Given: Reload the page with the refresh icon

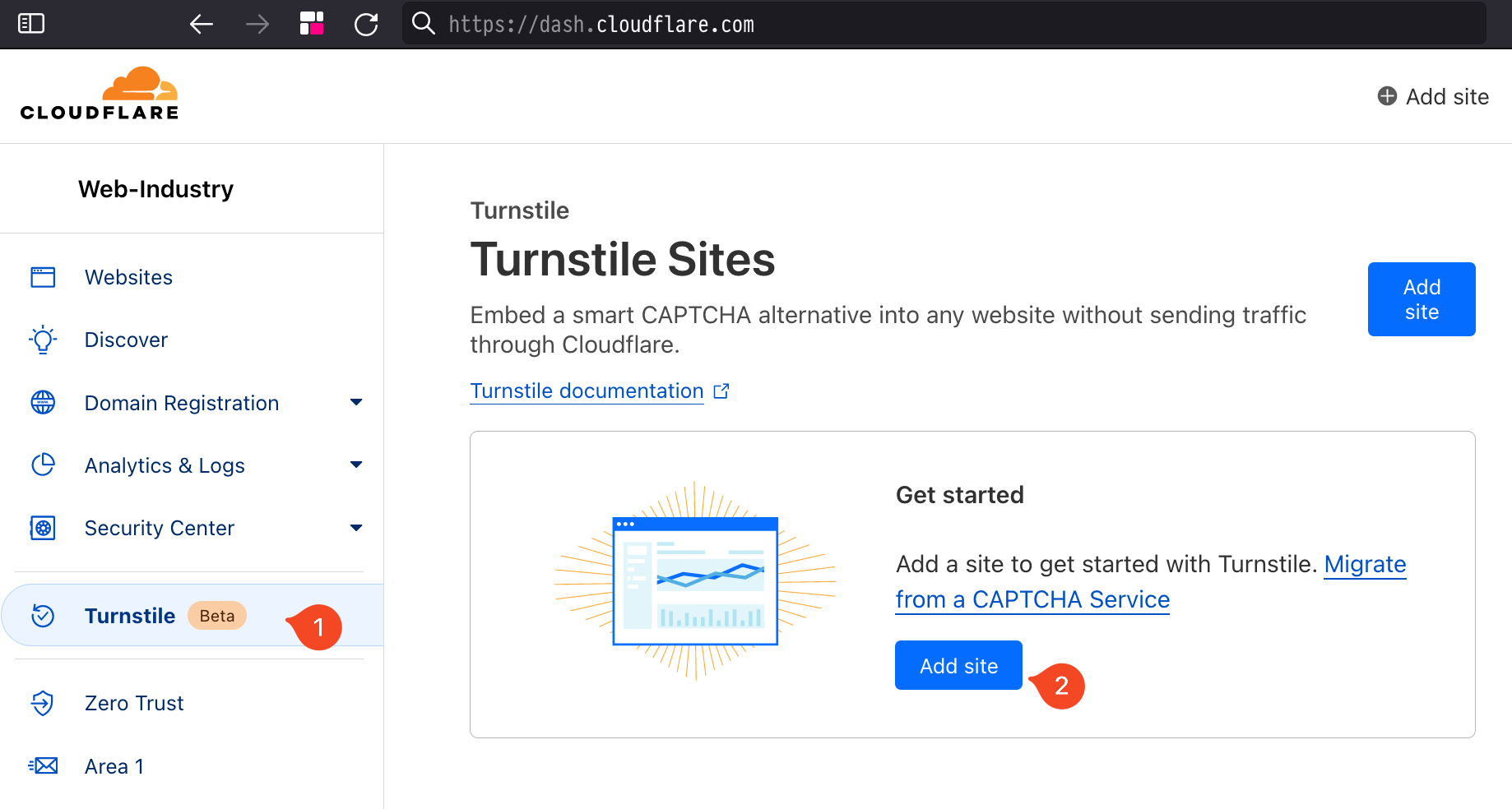Looking at the screenshot, I should (366, 24).
